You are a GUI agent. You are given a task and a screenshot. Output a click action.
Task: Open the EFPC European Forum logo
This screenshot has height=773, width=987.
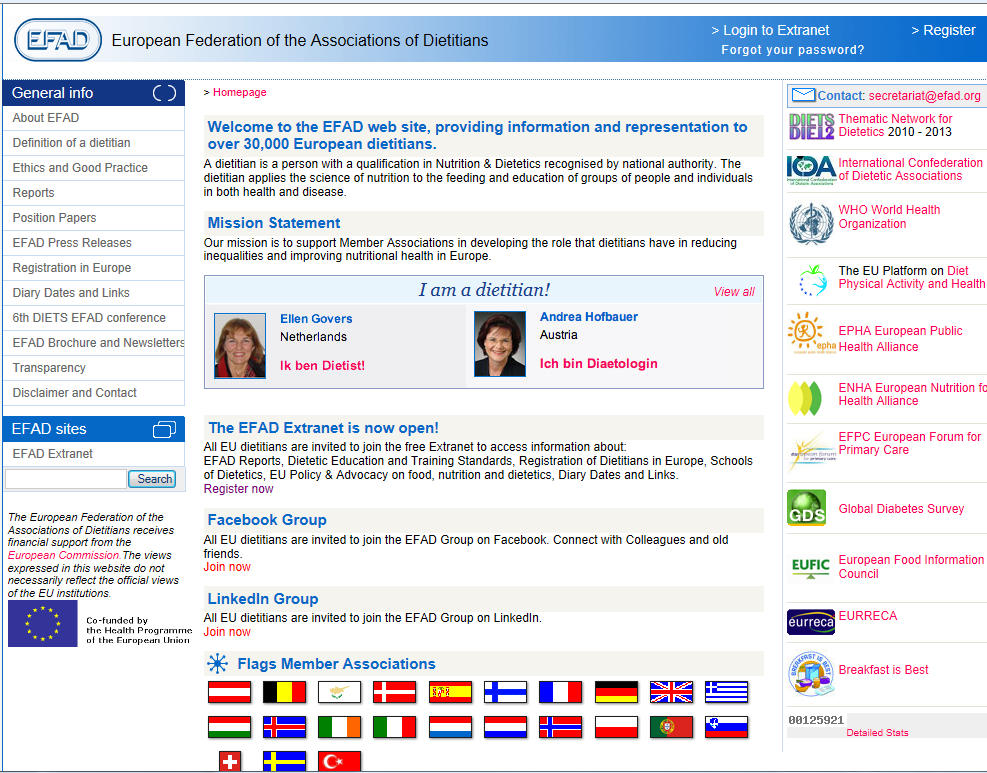point(811,451)
